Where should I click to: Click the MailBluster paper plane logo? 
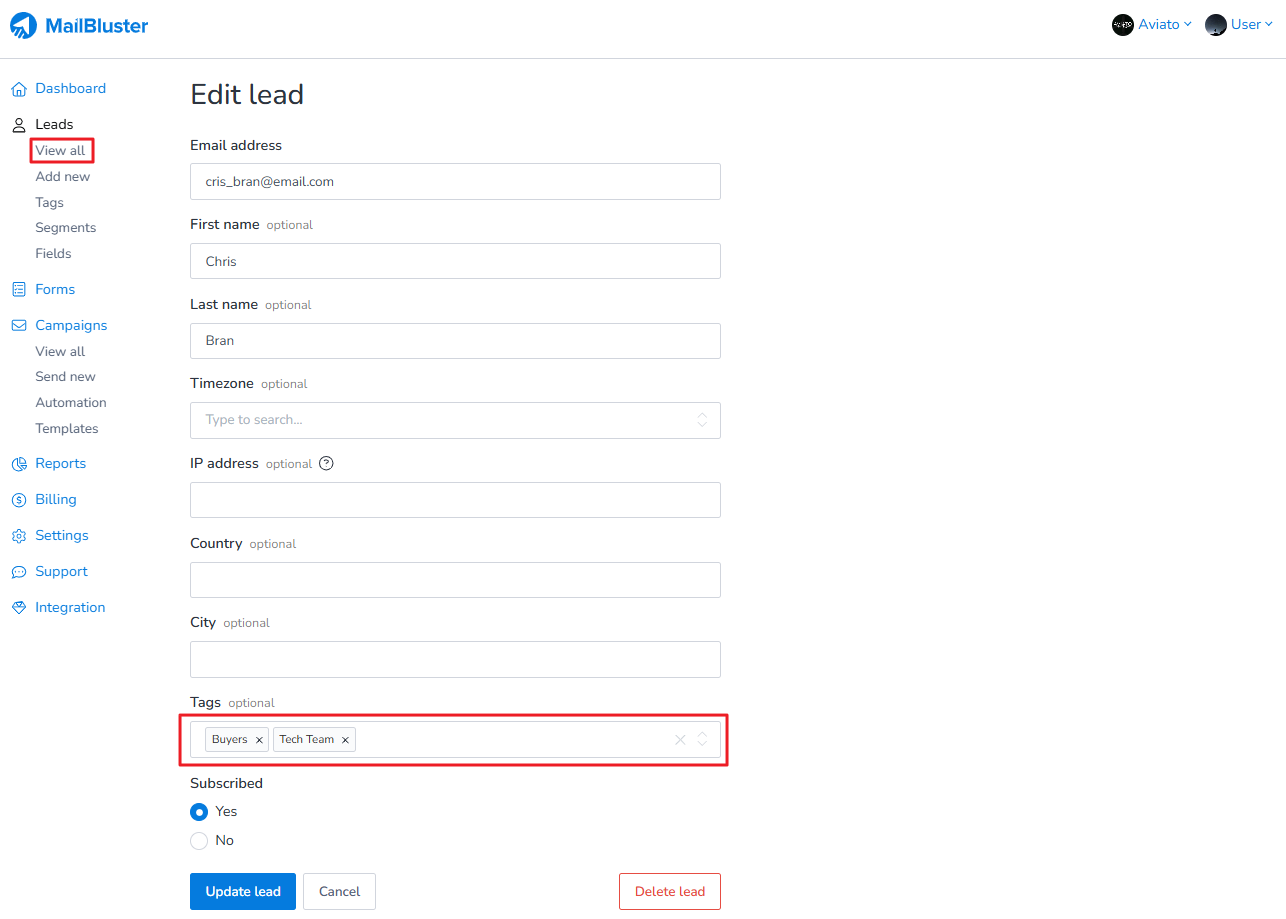(23, 26)
